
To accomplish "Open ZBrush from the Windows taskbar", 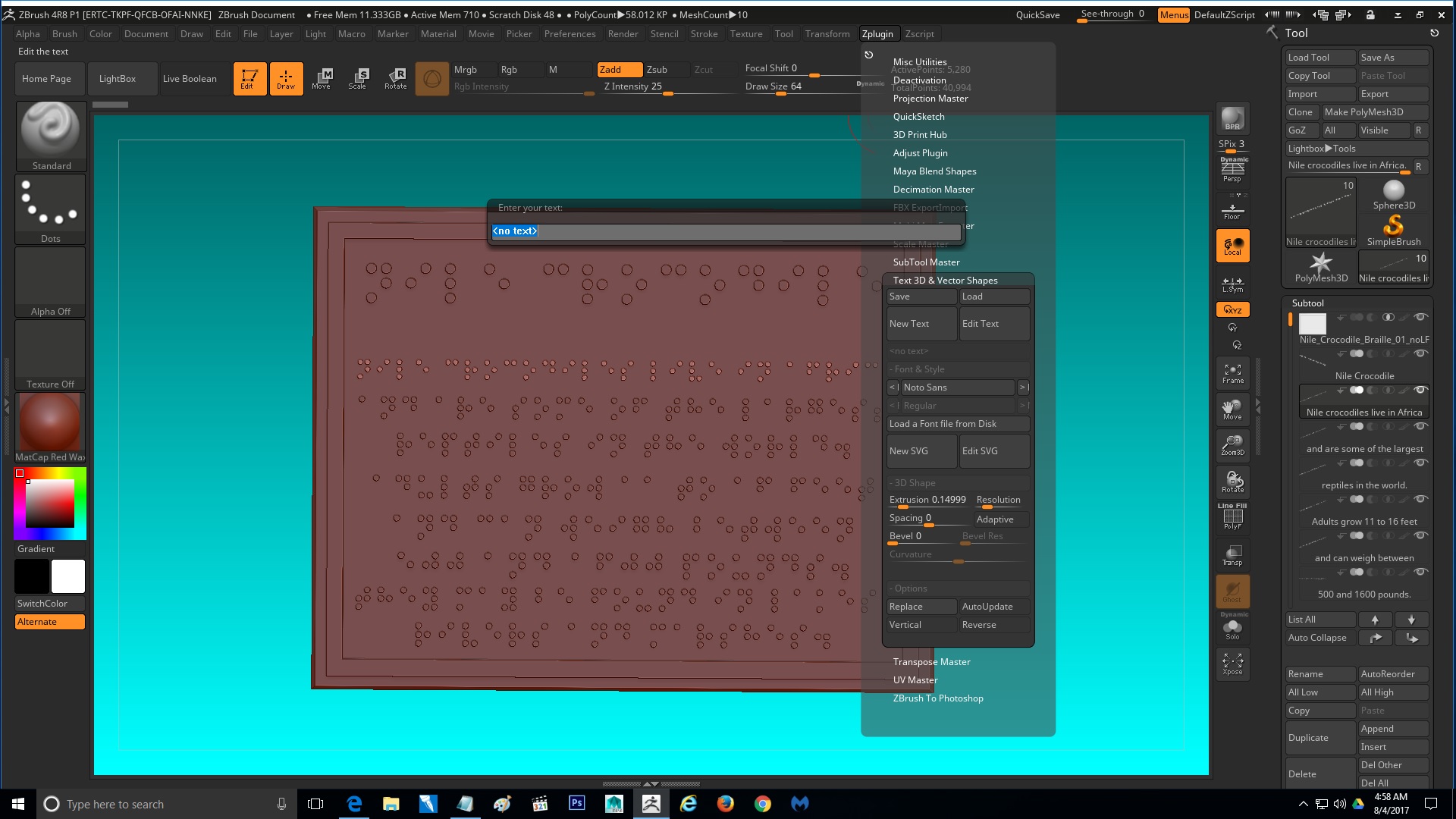I will [x=651, y=804].
